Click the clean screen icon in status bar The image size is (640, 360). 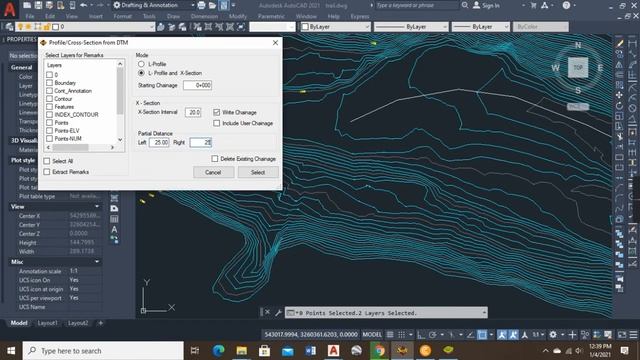pyautogui.click(x=622, y=335)
